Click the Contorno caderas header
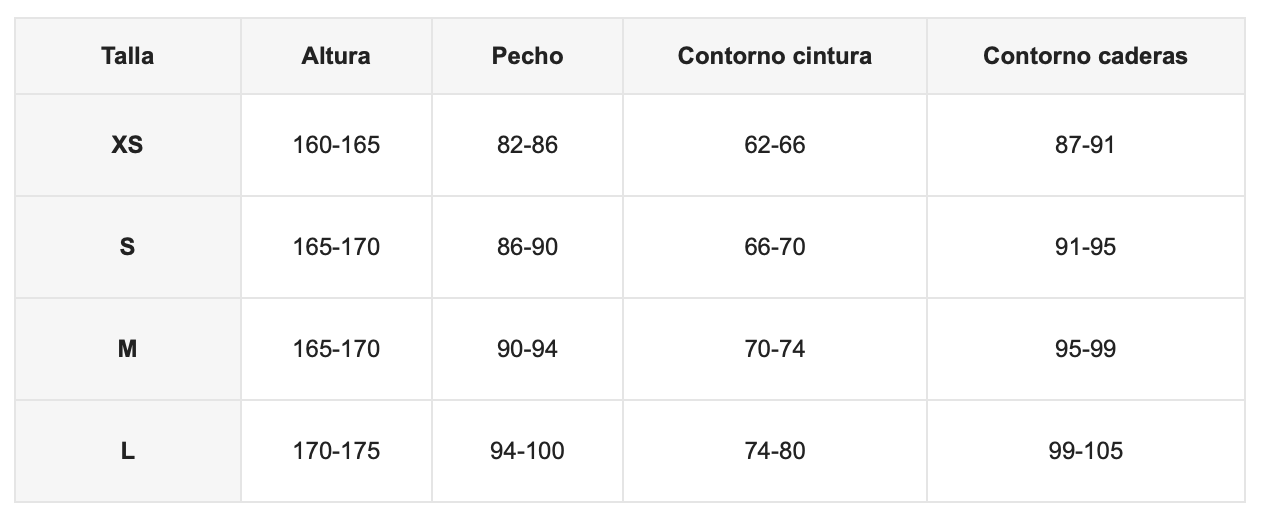 coord(1085,56)
